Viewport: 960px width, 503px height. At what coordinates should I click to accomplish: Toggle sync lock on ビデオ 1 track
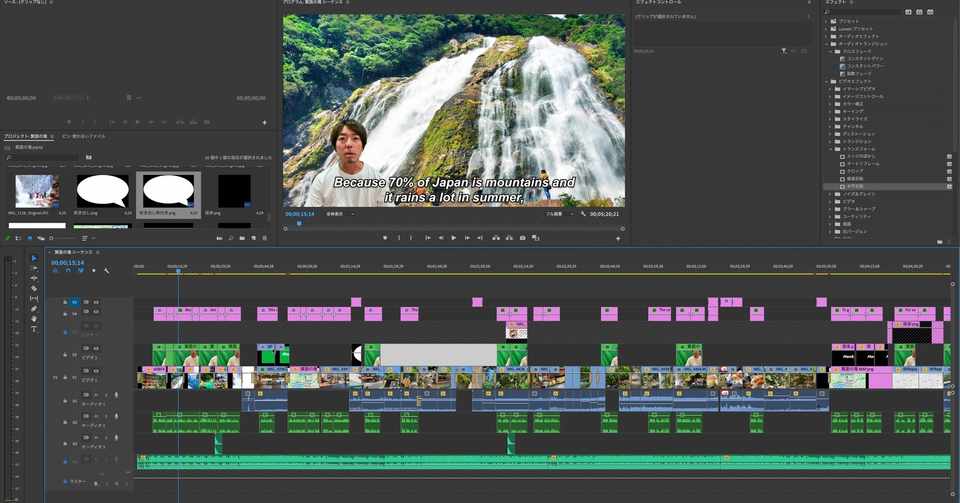click(x=86, y=371)
